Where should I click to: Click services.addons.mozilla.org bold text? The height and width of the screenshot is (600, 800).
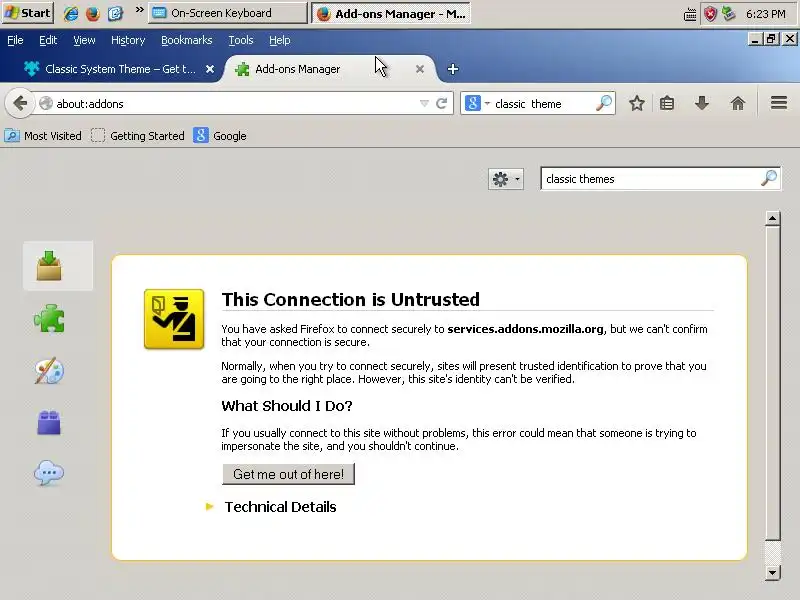(526, 329)
